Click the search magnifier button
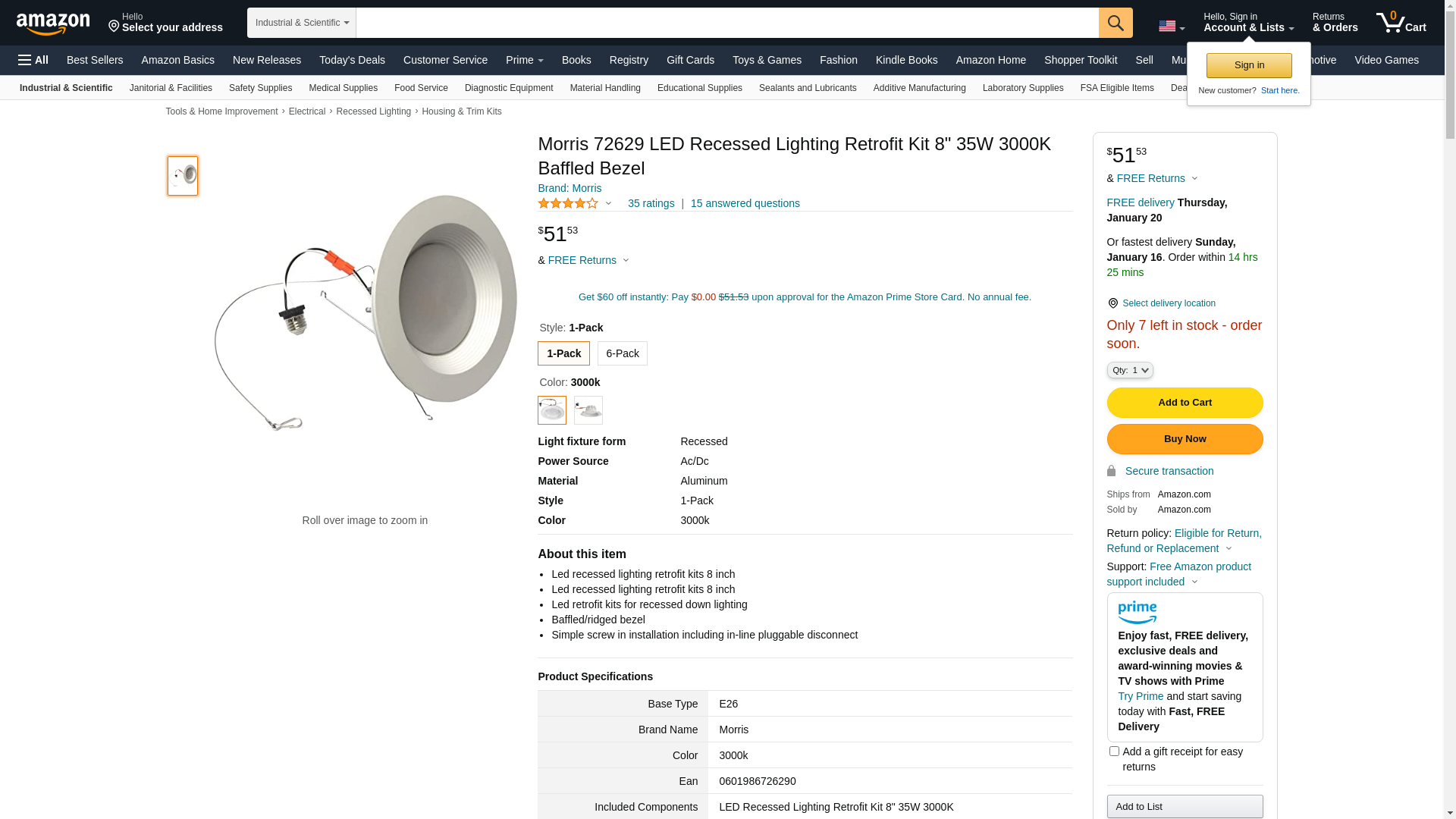1456x819 pixels. pos(1116,23)
